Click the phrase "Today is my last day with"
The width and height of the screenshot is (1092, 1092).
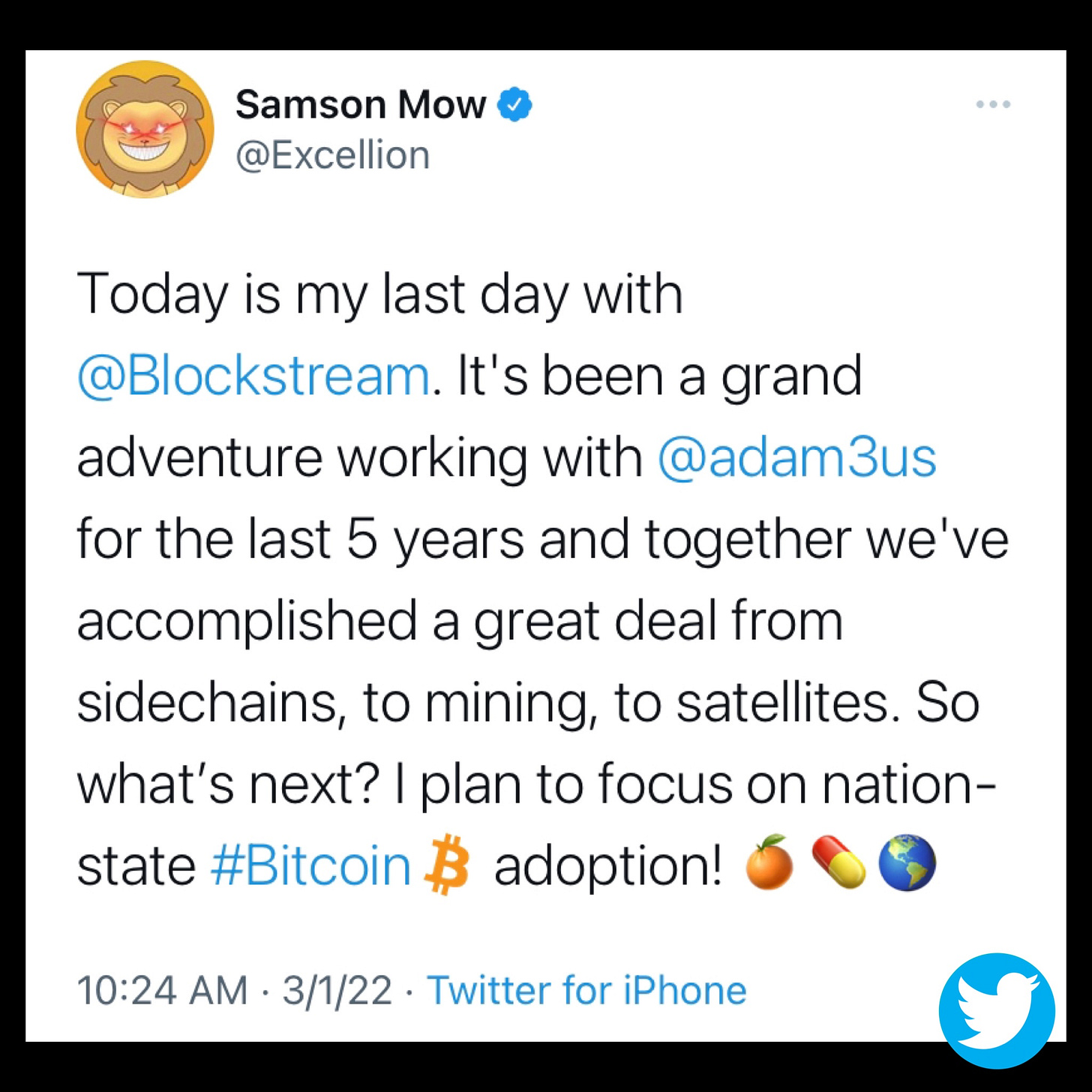pyautogui.click(x=379, y=293)
